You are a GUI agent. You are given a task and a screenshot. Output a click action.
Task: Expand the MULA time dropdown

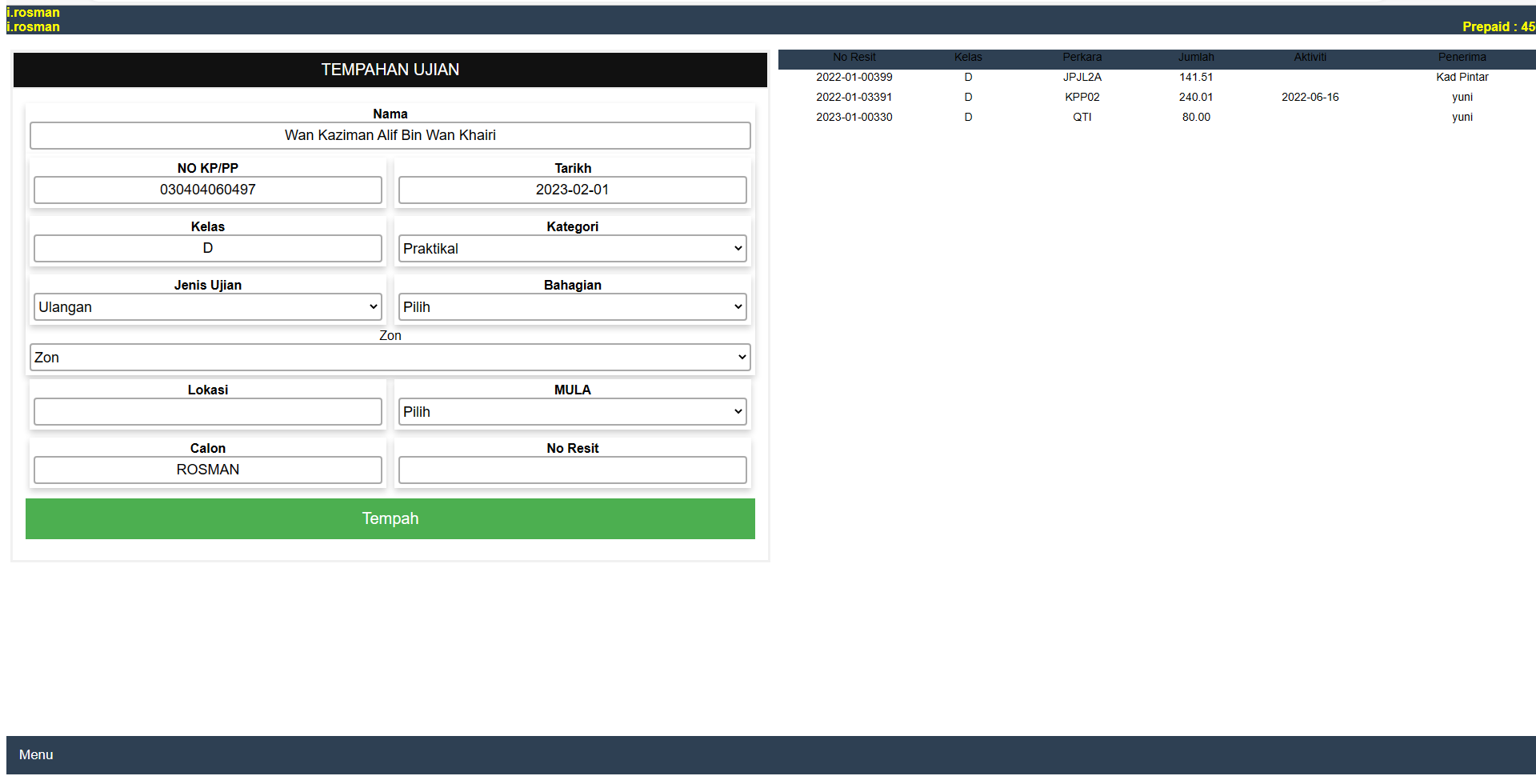coord(572,412)
